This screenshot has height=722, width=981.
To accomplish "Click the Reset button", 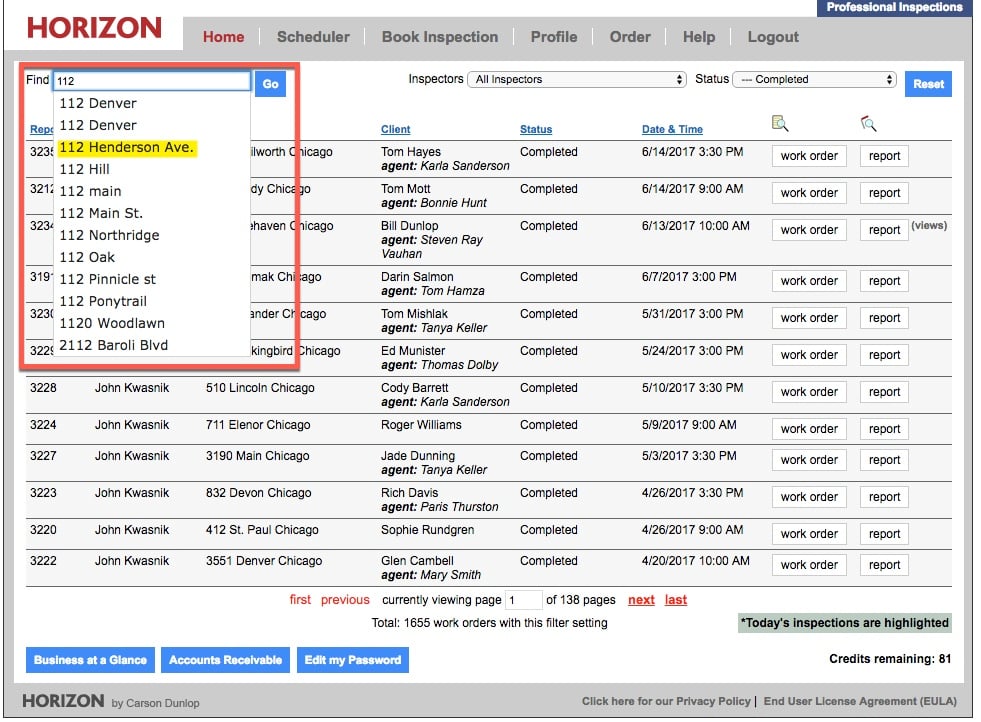I will pos(928,84).
